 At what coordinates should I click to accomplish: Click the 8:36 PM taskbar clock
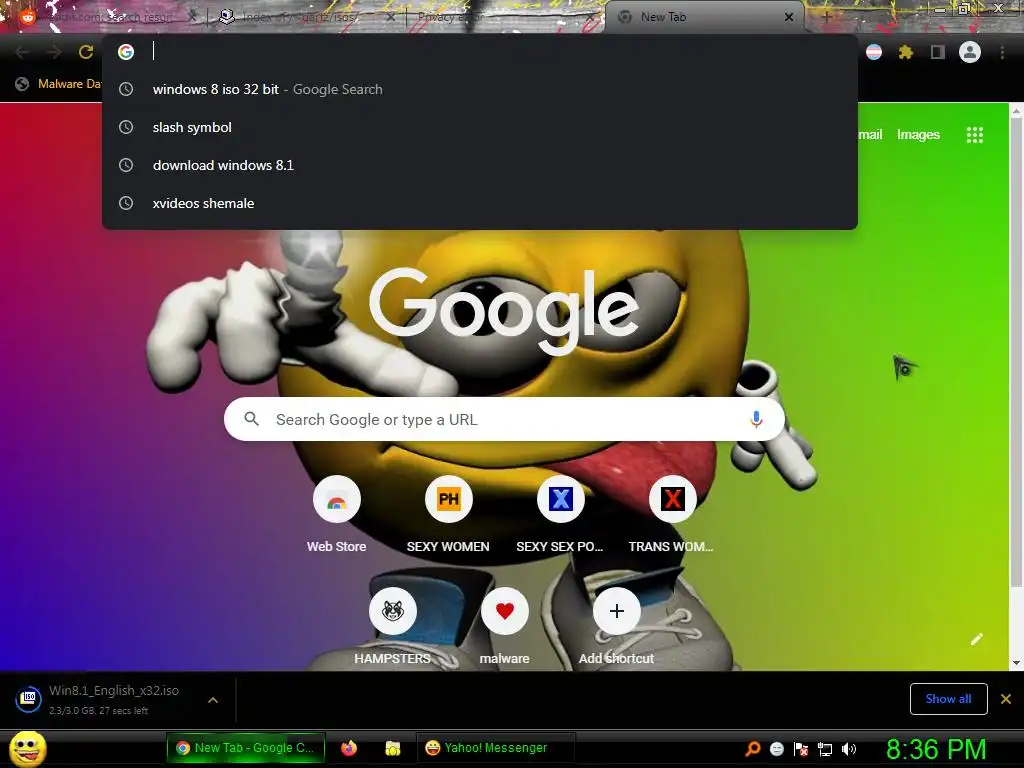pyautogui.click(x=936, y=749)
